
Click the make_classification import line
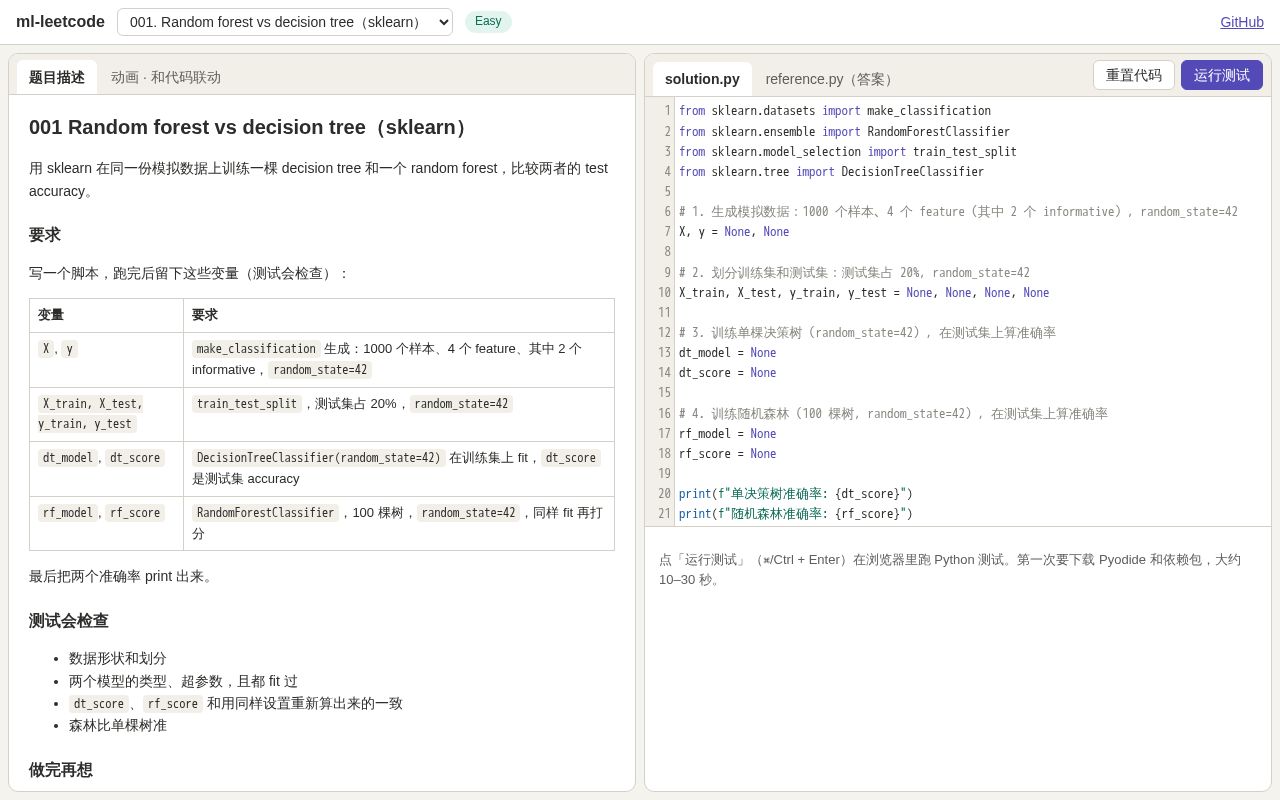point(835,111)
